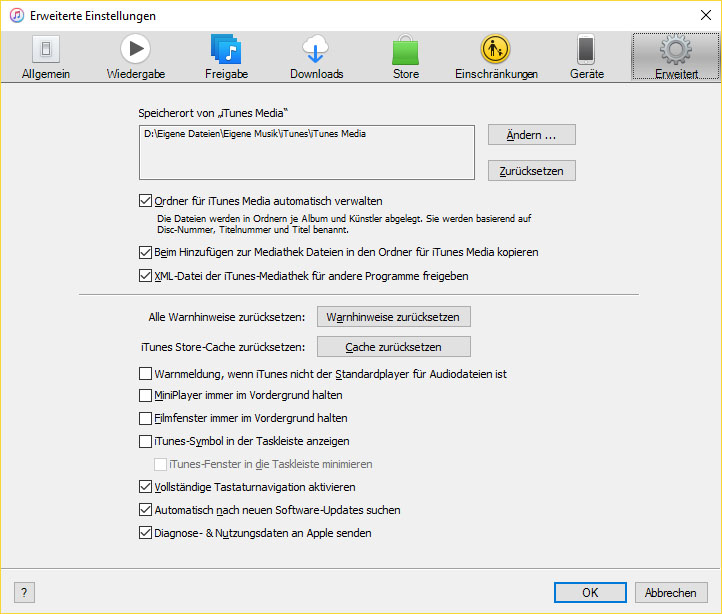Viewport: 722px width, 614px height.
Task: Select the Erweitert advanced pane
Action: [676, 57]
